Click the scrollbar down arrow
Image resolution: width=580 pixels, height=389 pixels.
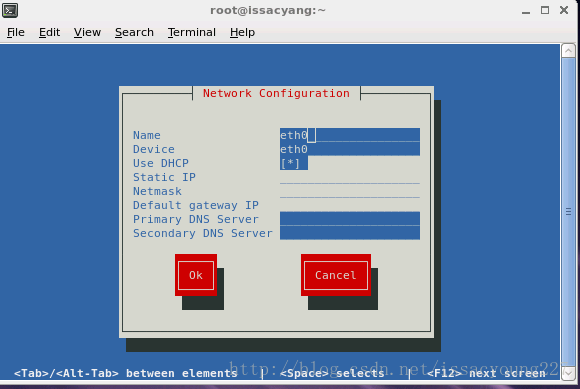pos(569,373)
